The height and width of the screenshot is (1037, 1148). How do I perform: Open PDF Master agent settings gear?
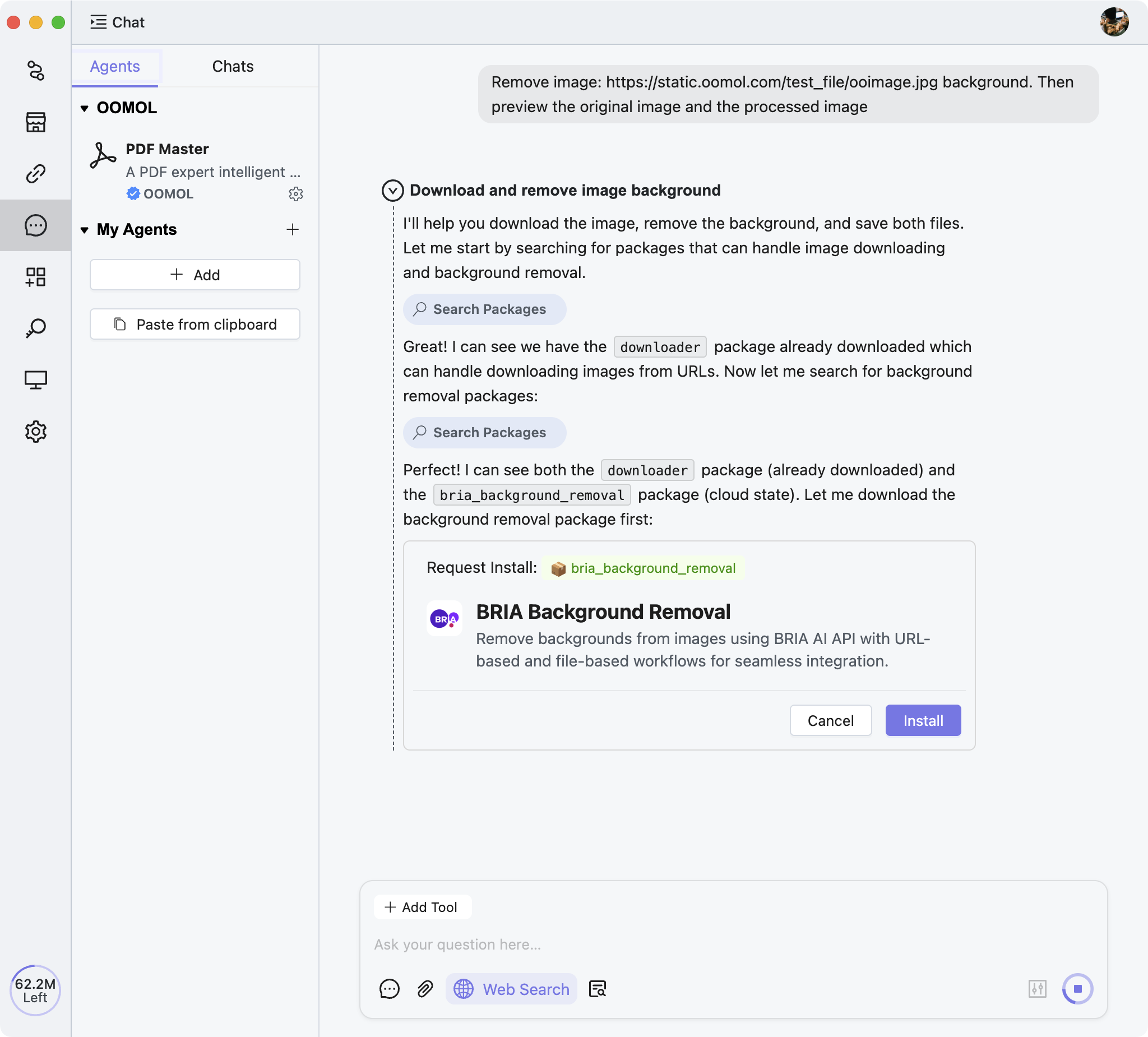tap(295, 193)
